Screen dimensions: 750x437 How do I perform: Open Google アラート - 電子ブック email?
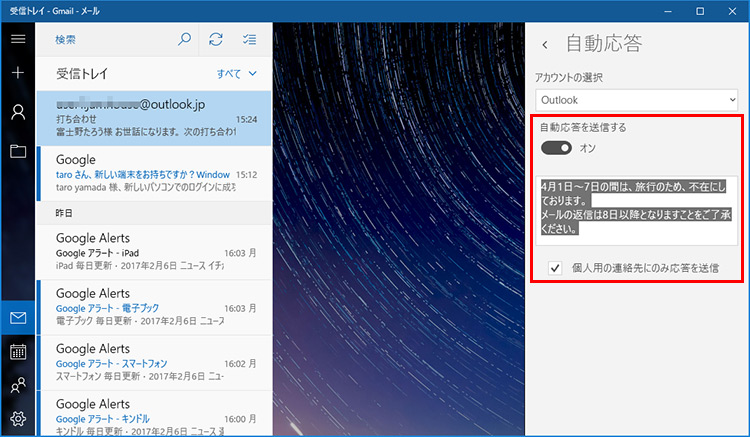[154, 308]
